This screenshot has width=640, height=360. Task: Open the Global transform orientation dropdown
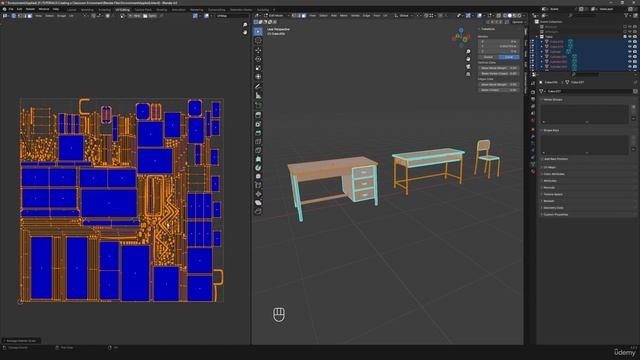pyautogui.click(x=404, y=16)
